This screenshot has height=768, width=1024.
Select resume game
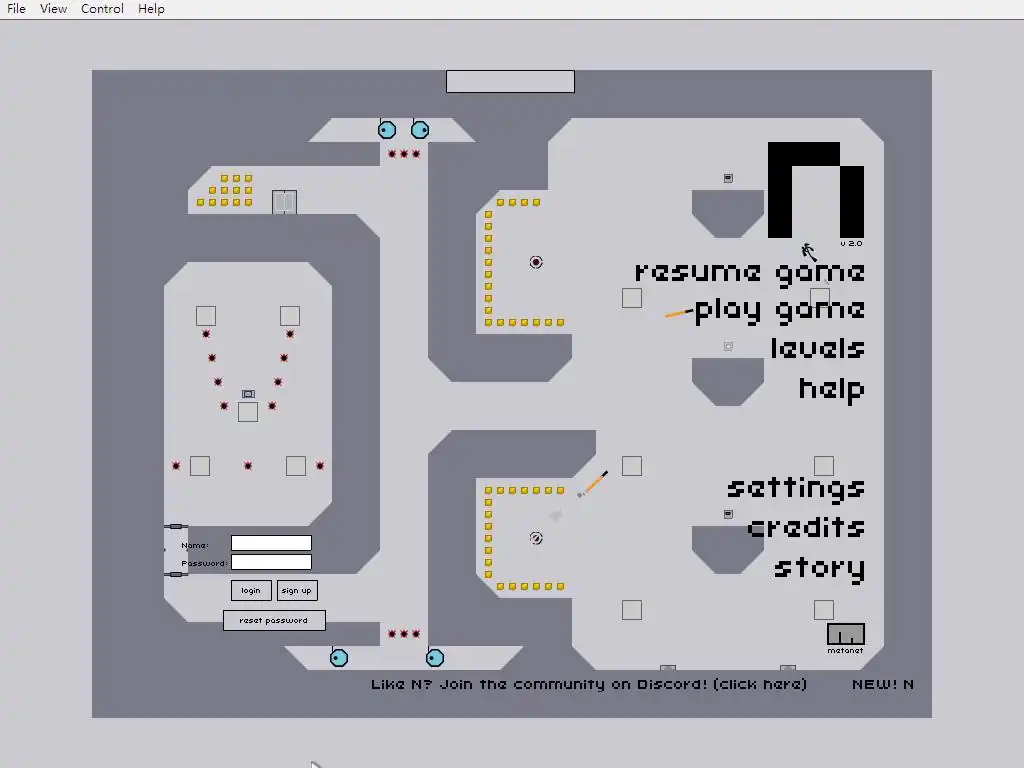click(x=750, y=273)
